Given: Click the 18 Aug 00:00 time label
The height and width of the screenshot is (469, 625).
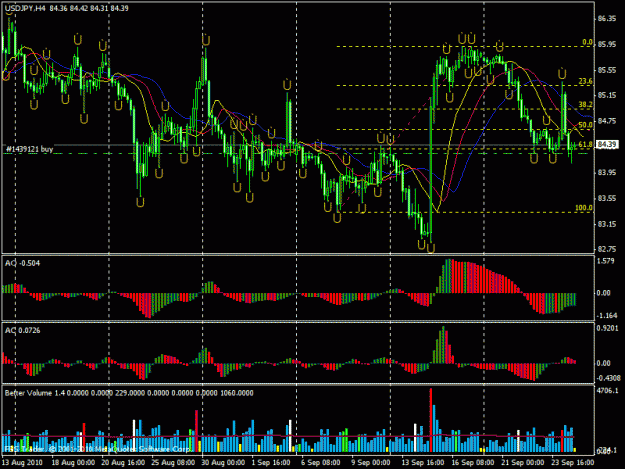Looking at the screenshot, I should point(73,463).
